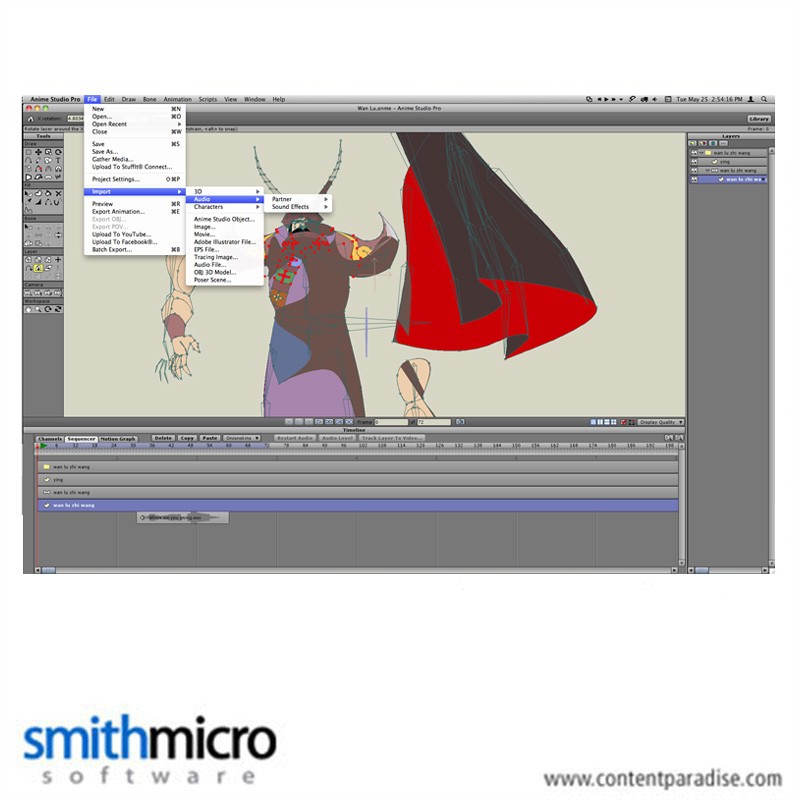800x800 pixels.
Task: Click the Delete Layer trash icon
Action: pyautogui.click(x=713, y=143)
